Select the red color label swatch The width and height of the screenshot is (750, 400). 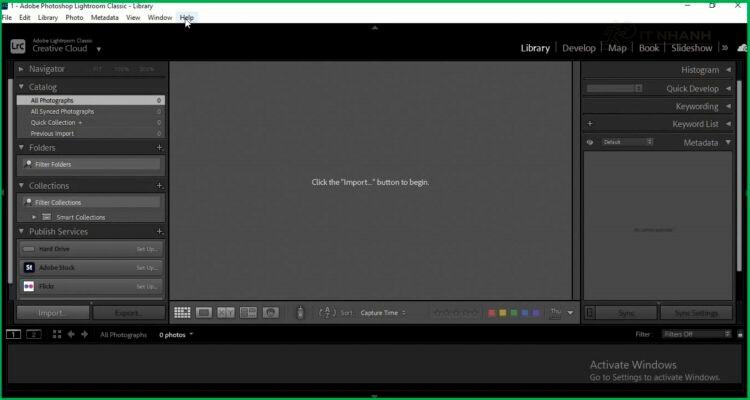click(x=492, y=313)
